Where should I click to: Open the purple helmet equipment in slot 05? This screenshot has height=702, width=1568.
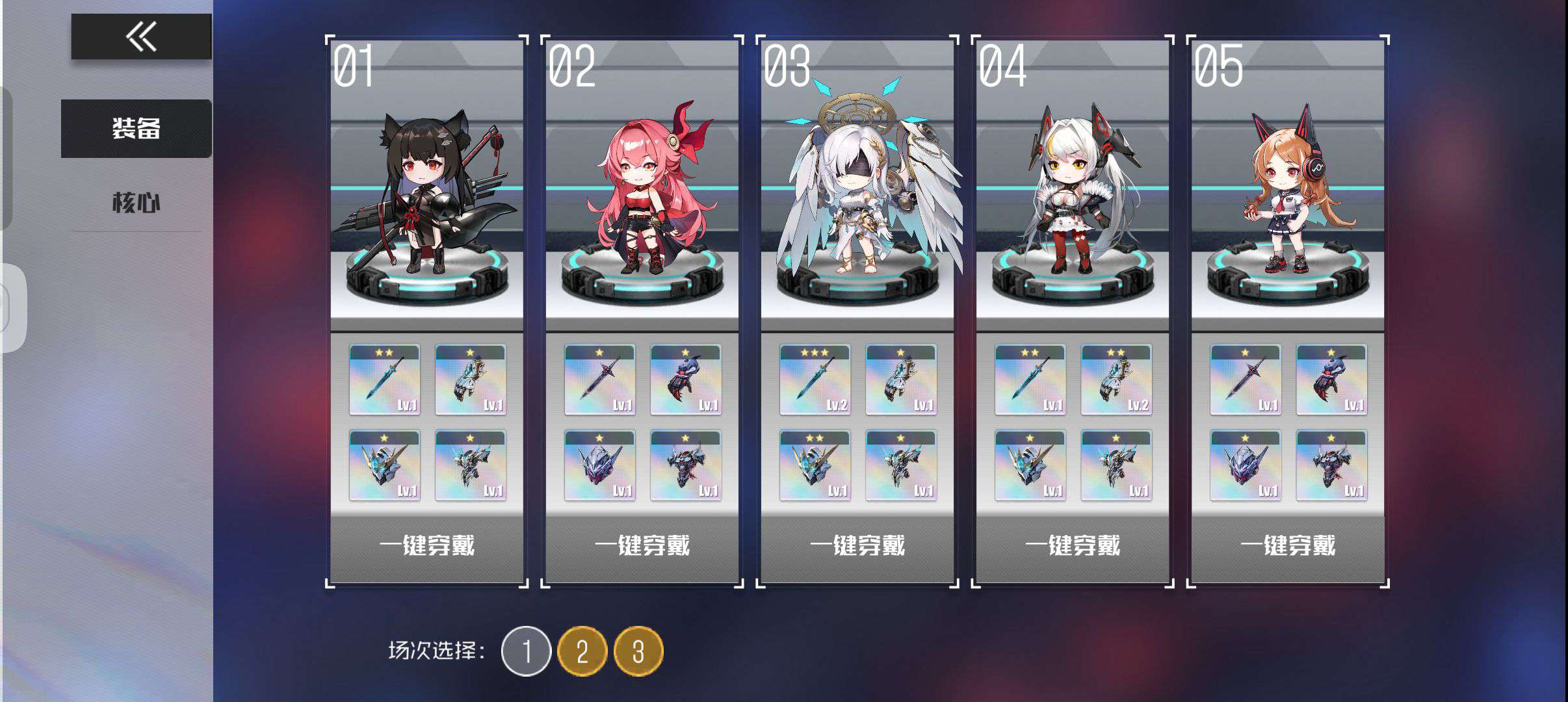[1245, 465]
